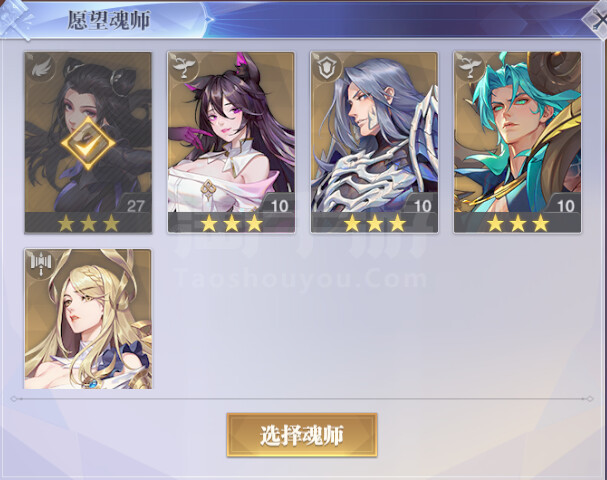
Task: Click the star rating under the selected card
Action: 88,223
